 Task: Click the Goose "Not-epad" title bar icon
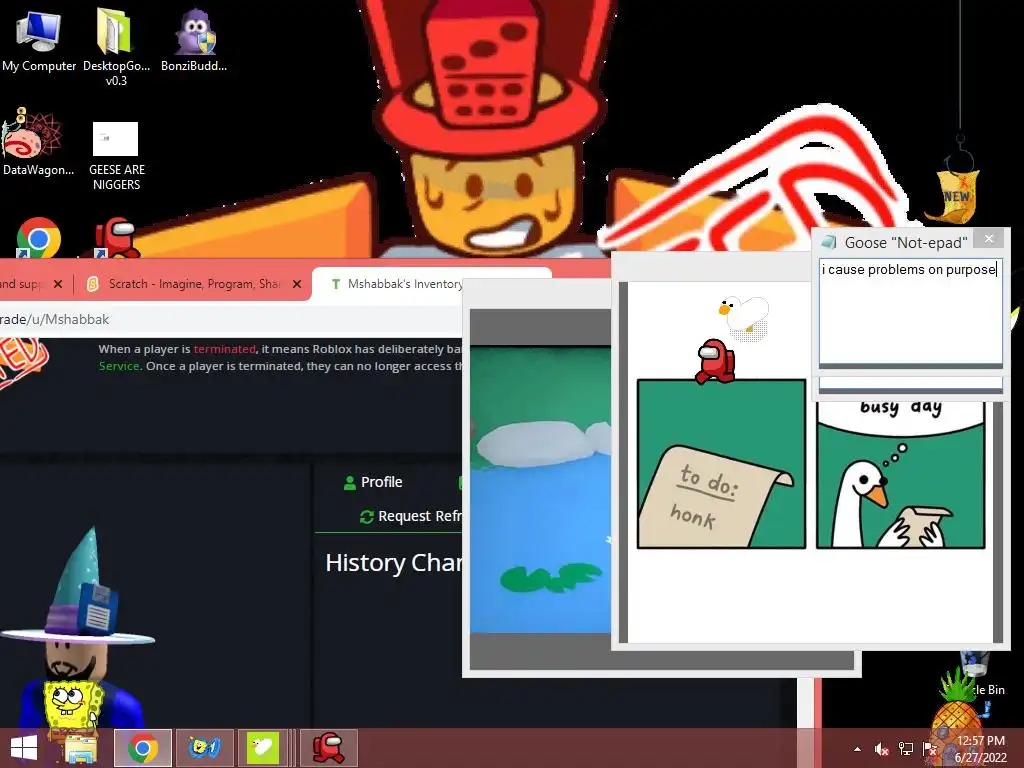pyautogui.click(x=829, y=242)
